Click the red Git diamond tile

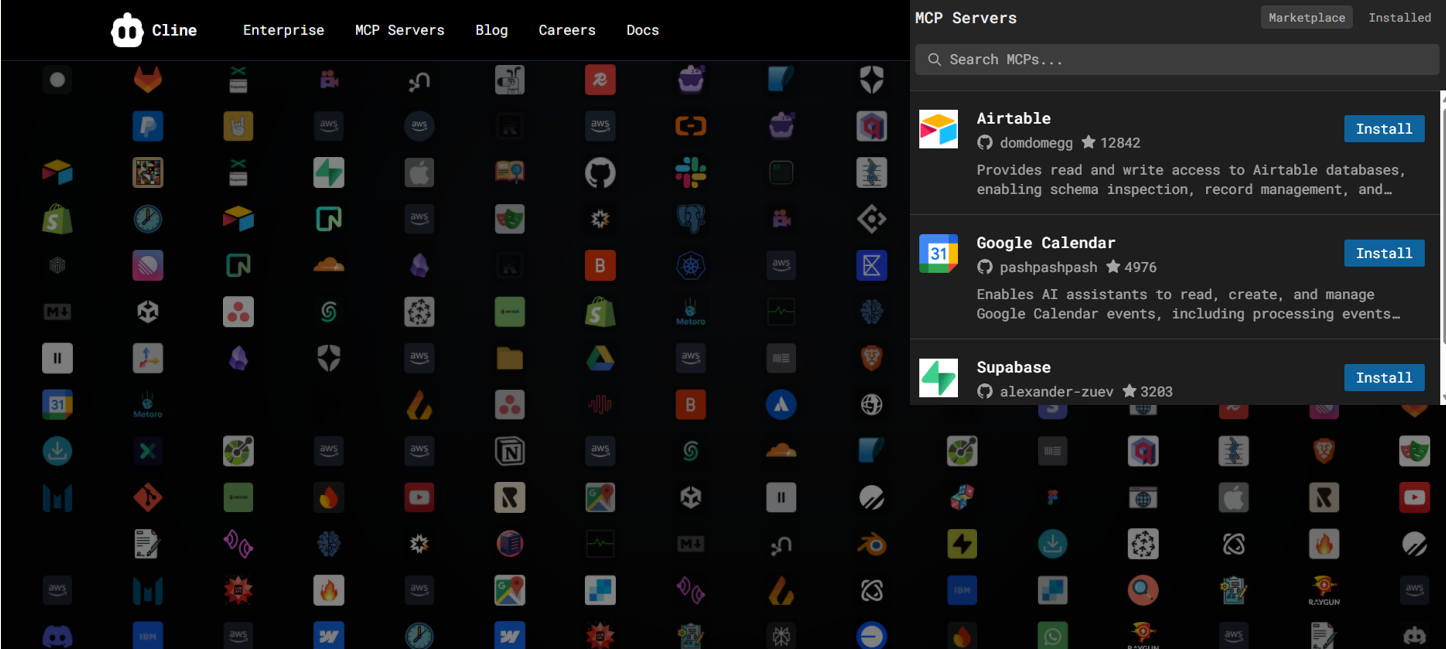pyautogui.click(x=148, y=497)
